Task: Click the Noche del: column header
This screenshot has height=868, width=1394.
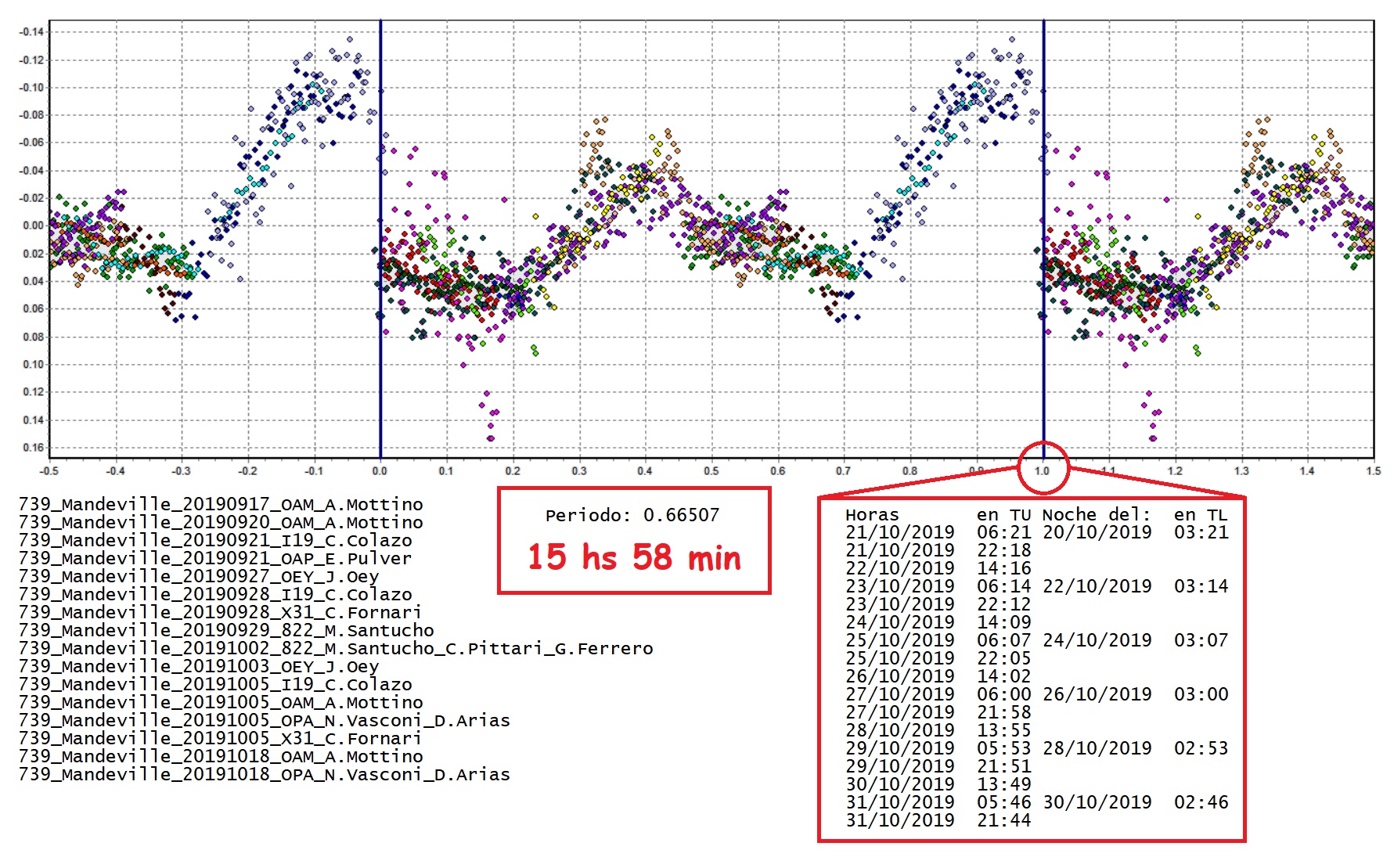Action: coord(1097,514)
